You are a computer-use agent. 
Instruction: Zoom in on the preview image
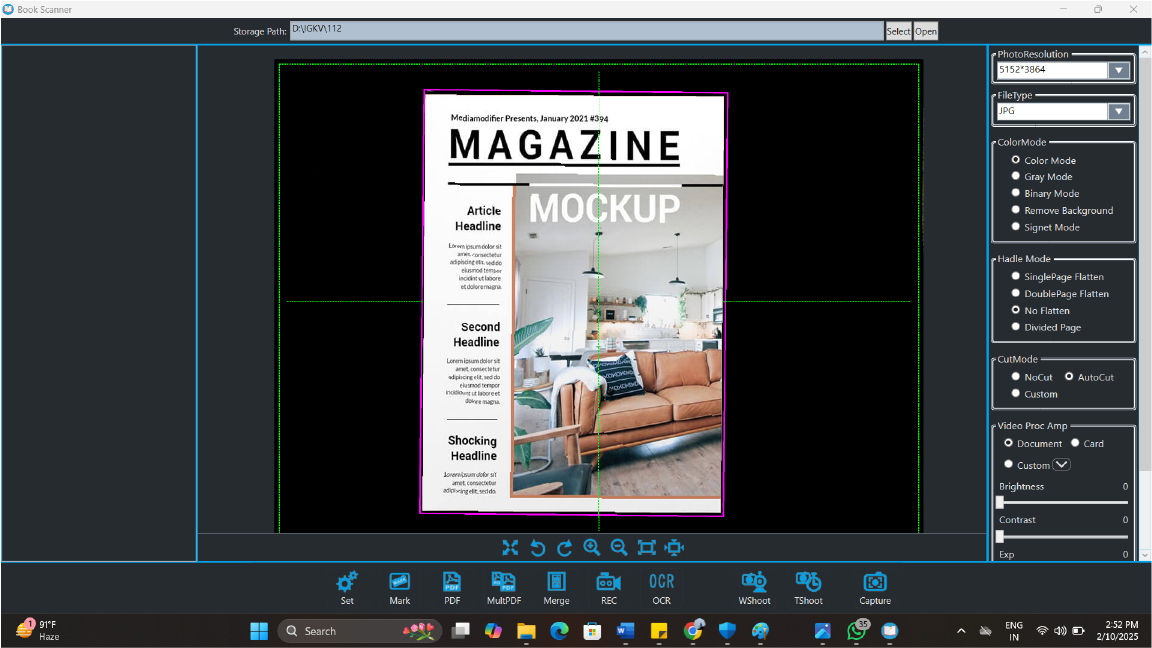pyautogui.click(x=592, y=547)
